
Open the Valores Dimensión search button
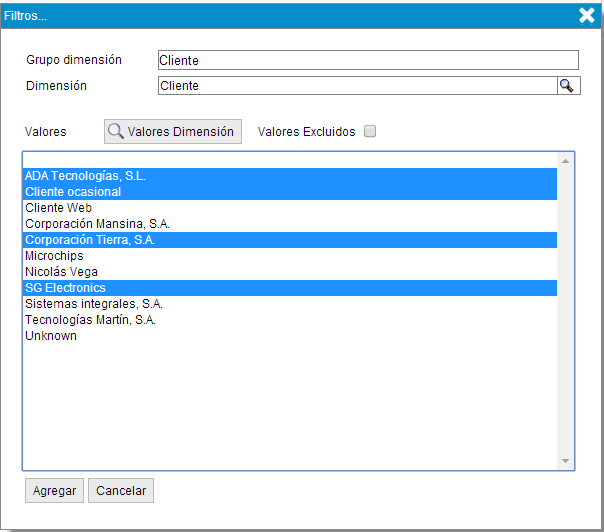coord(172,131)
